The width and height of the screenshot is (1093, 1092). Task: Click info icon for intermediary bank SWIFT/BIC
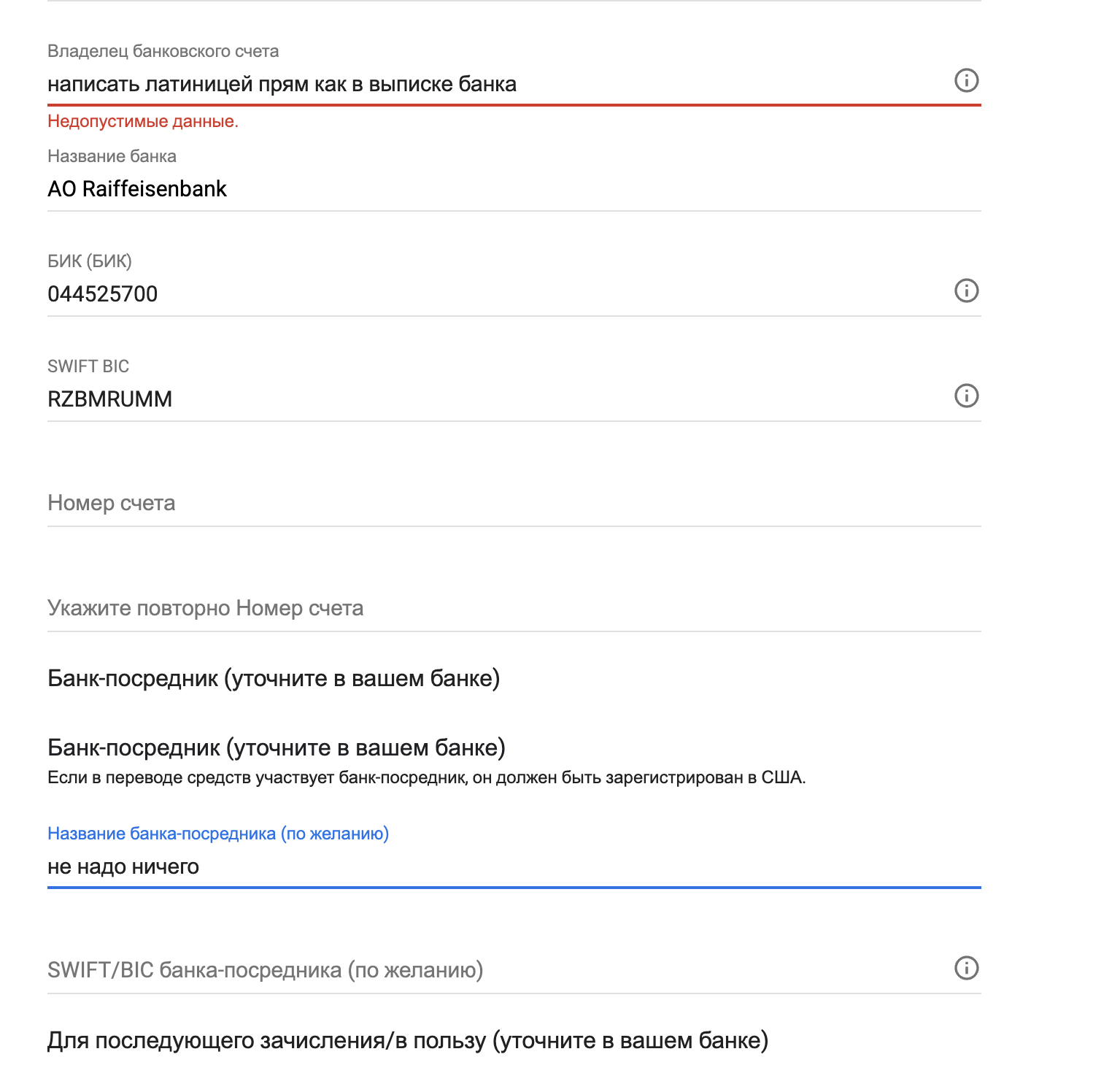pyautogui.click(x=966, y=968)
